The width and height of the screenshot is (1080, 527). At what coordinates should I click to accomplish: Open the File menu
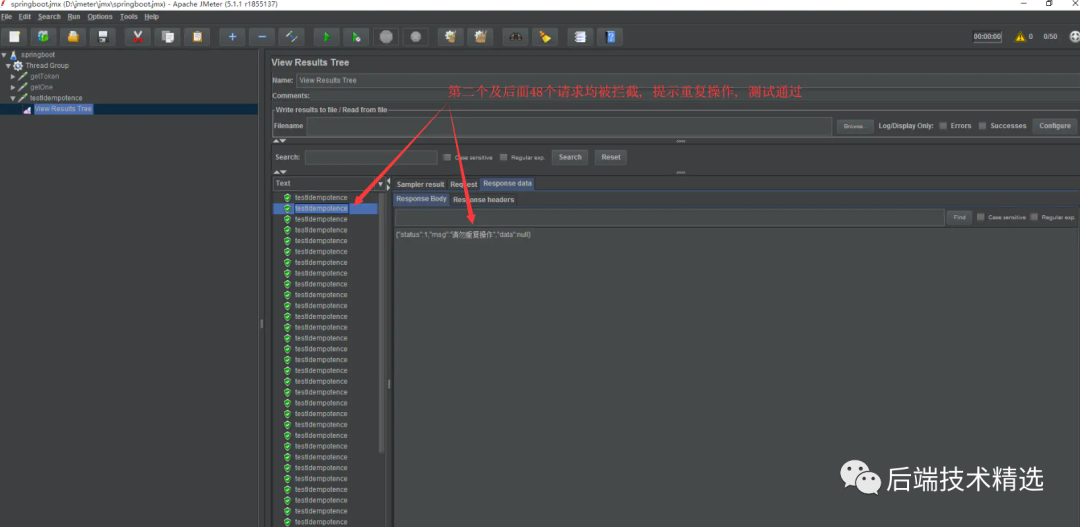[7, 17]
